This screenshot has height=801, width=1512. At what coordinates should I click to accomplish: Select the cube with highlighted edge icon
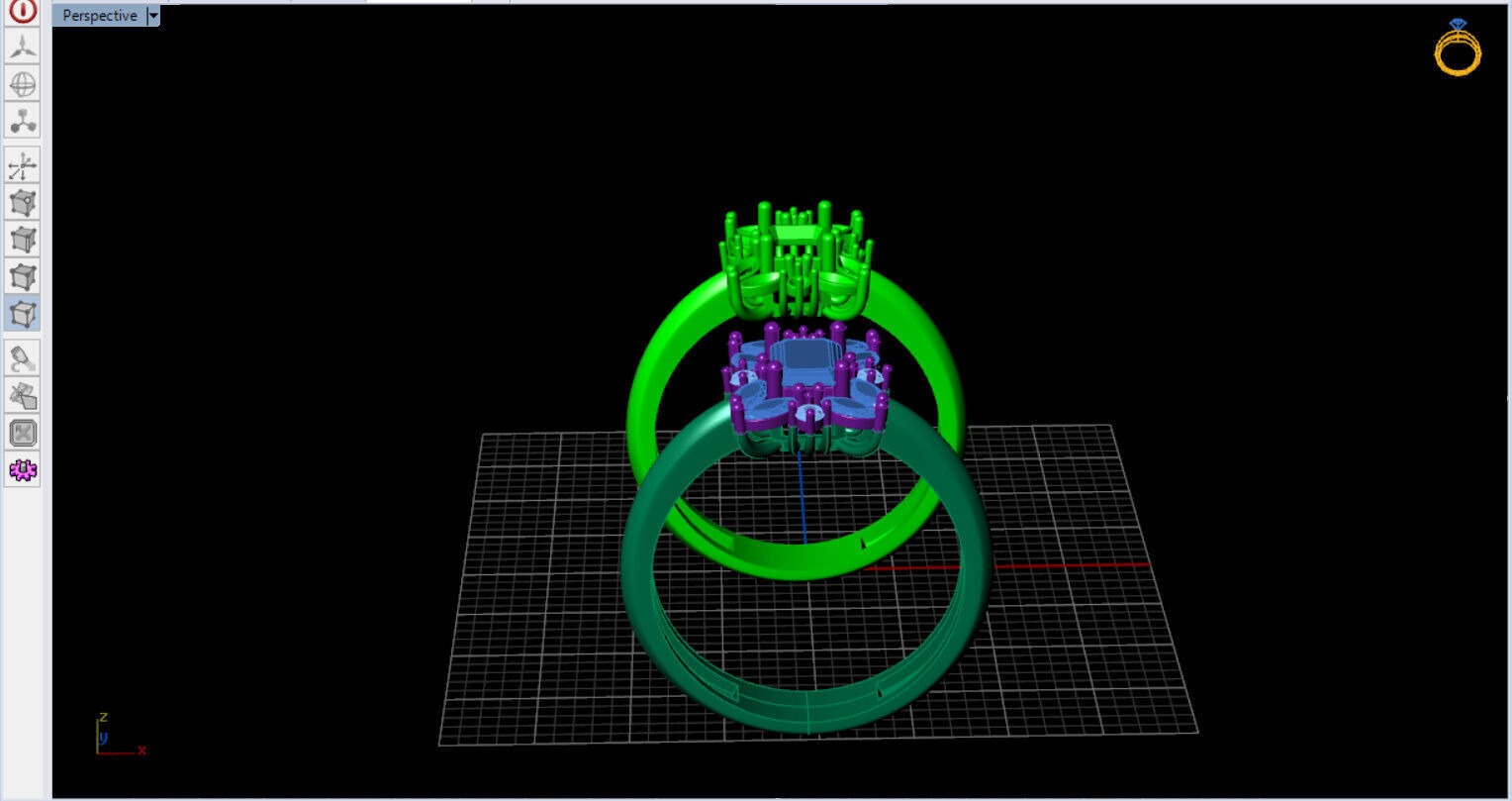[23, 239]
